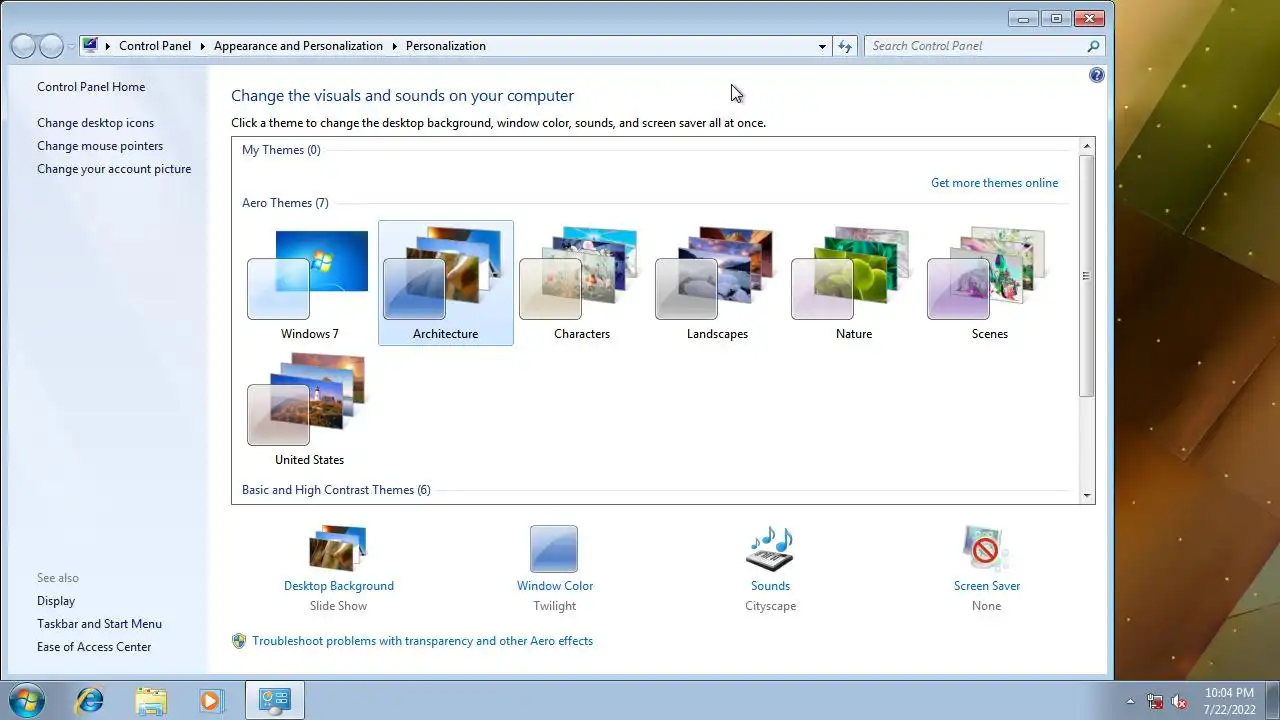1280x720 pixels.
Task: Open Desktop Background settings icon
Action: click(338, 548)
